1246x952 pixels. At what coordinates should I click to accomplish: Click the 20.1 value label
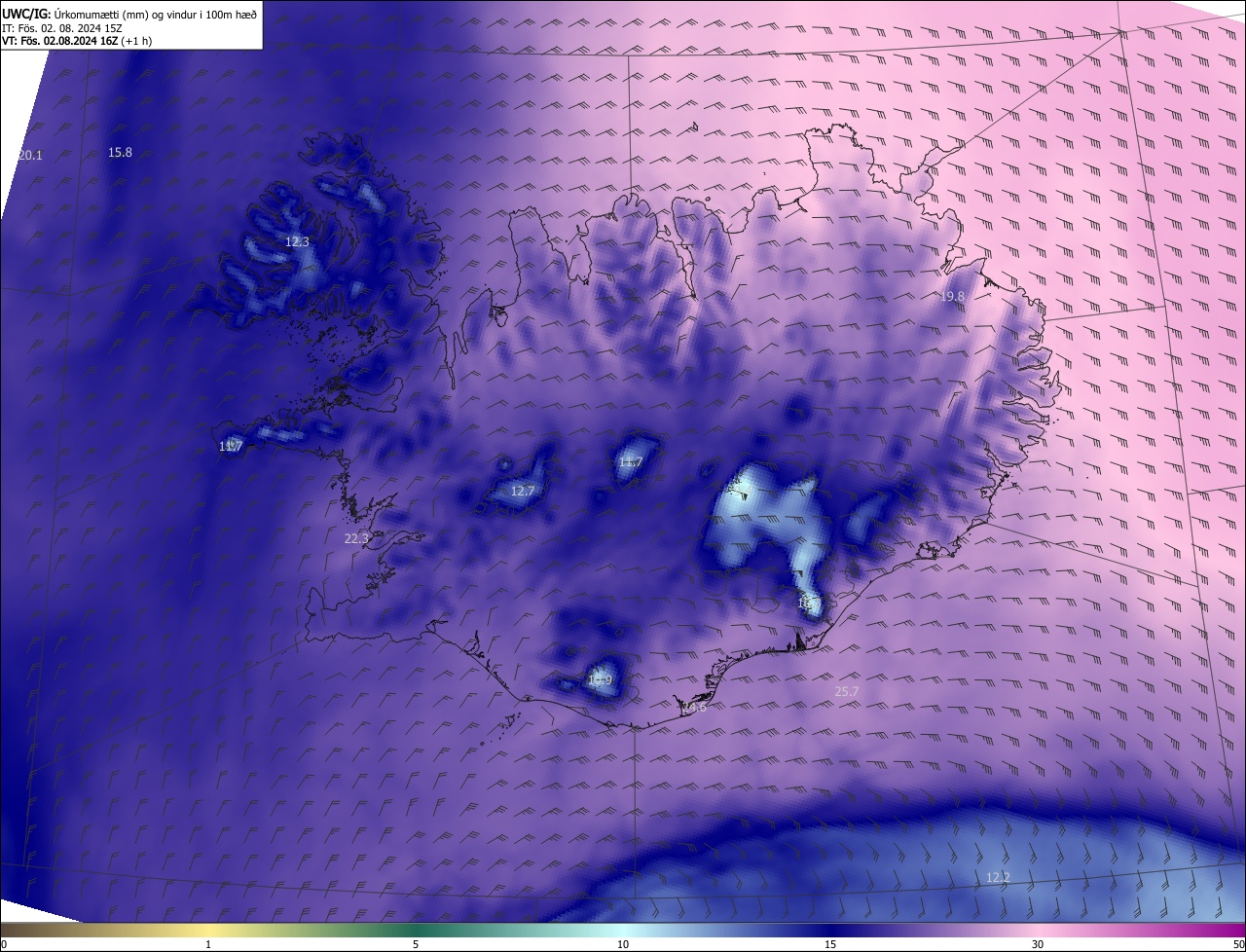coord(30,156)
